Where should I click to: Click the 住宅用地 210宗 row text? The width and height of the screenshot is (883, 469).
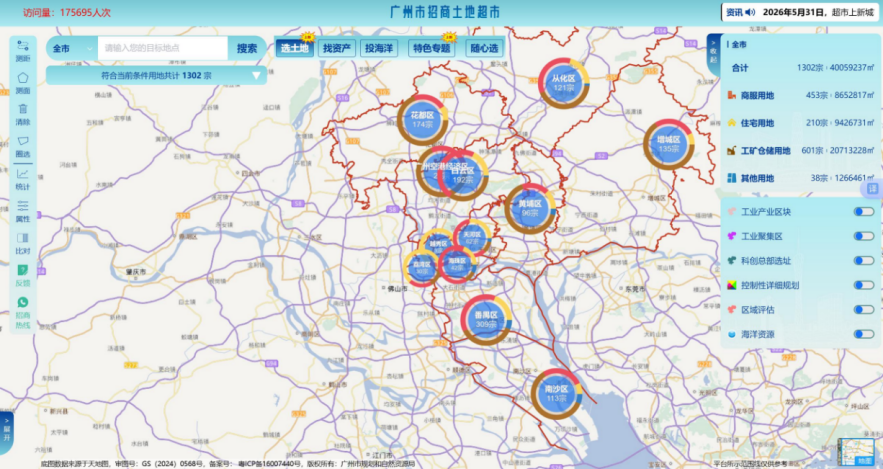tap(808, 123)
